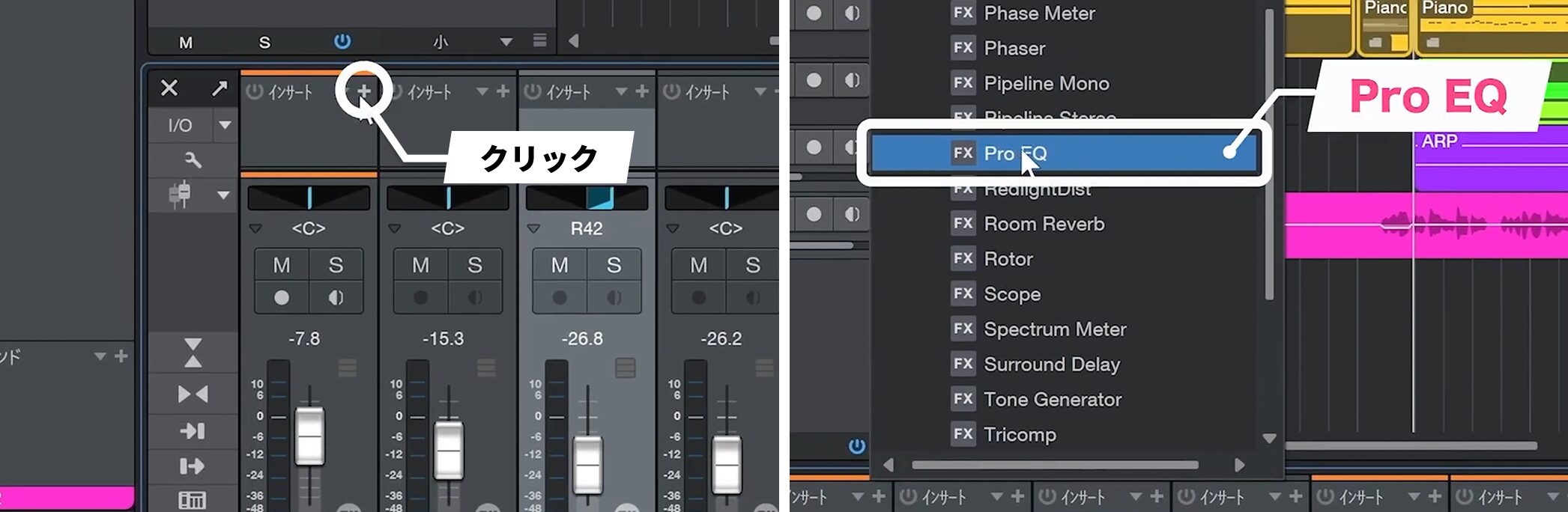Select Tricomp in the FX list
This screenshot has width=1568, height=512.
(x=1020, y=434)
